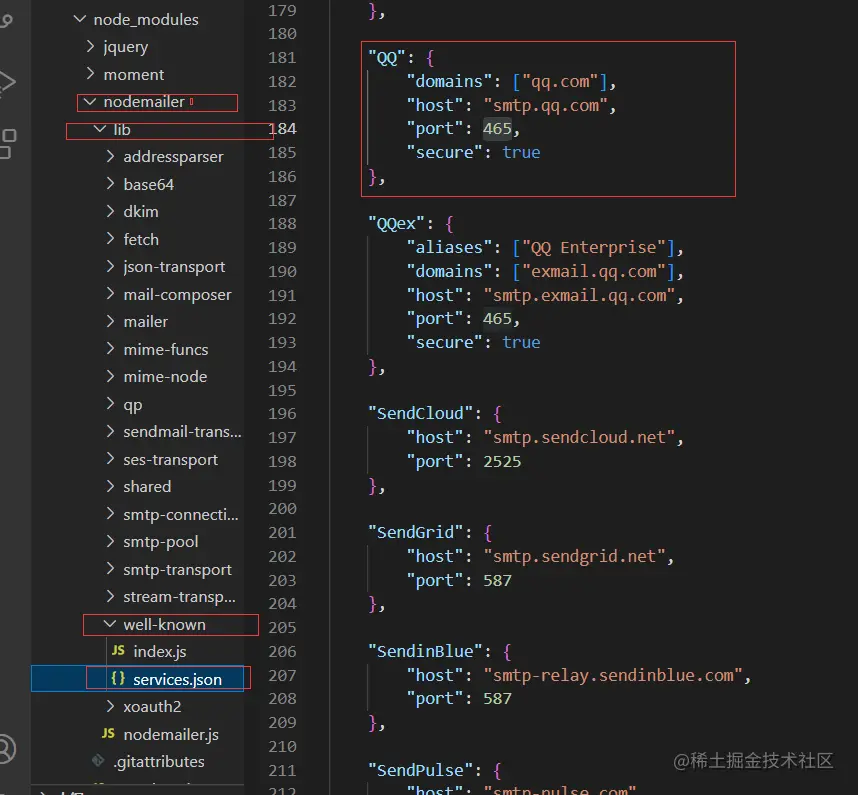This screenshot has height=795, width=858.
Task: Click the "SendPulse" key
Action: point(420,770)
